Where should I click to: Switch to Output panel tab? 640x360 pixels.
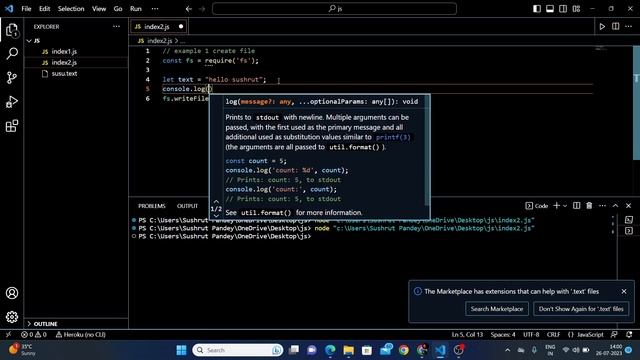click(187, 206)
